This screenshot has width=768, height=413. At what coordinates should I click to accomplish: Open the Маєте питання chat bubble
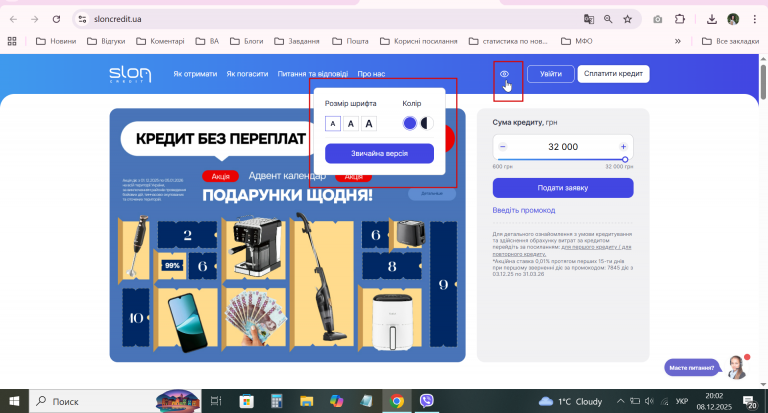692,367
